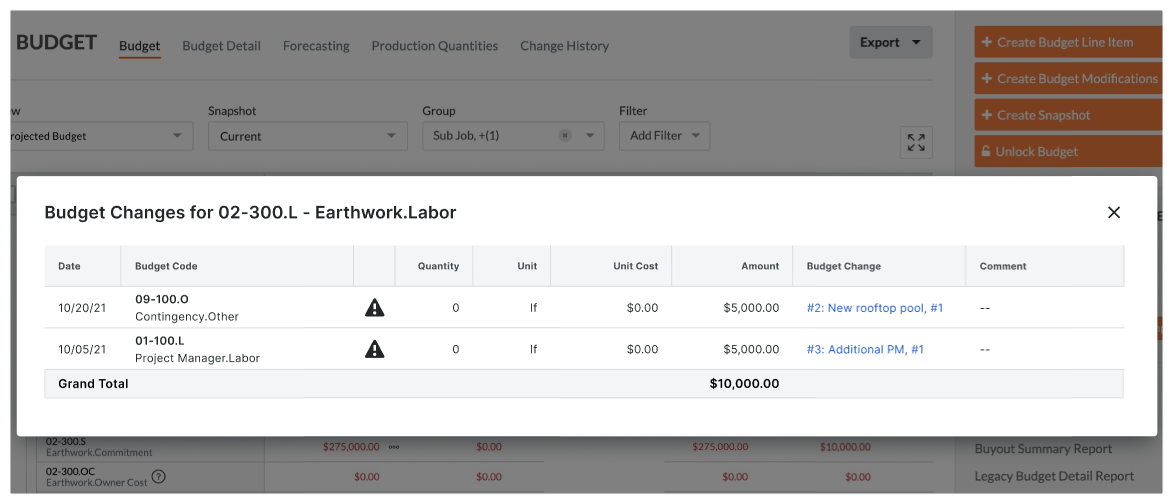The width and height of the screenshot is (1173, 504).
Task: Switch to the Budget Detail tab
Action: pyautogui.click(x=221, y=46)
